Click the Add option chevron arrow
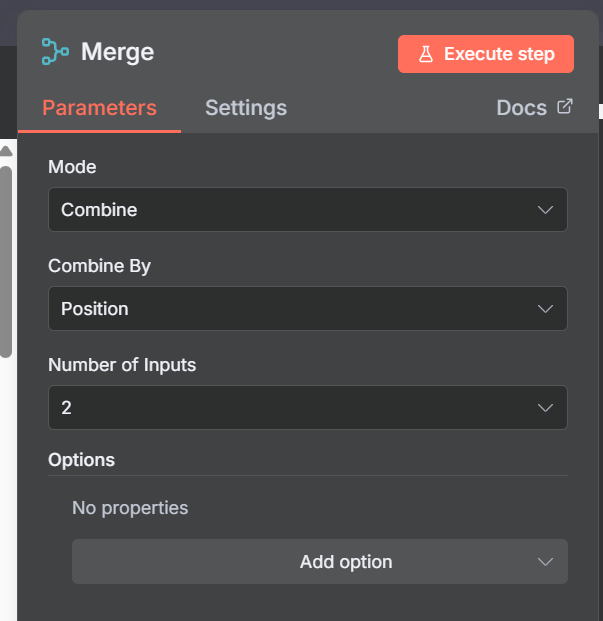This screenshot has height=621, width=603. (545, 562)
